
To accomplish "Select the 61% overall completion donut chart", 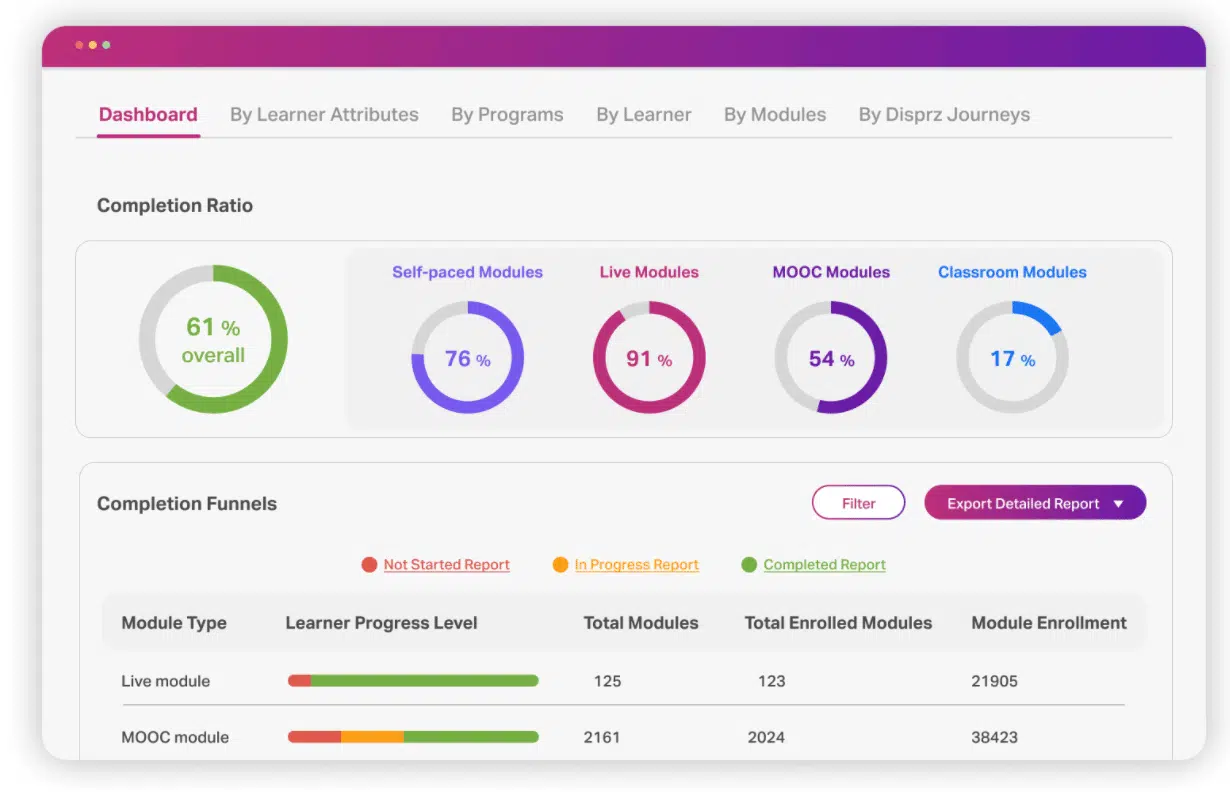I will [213, 339].
